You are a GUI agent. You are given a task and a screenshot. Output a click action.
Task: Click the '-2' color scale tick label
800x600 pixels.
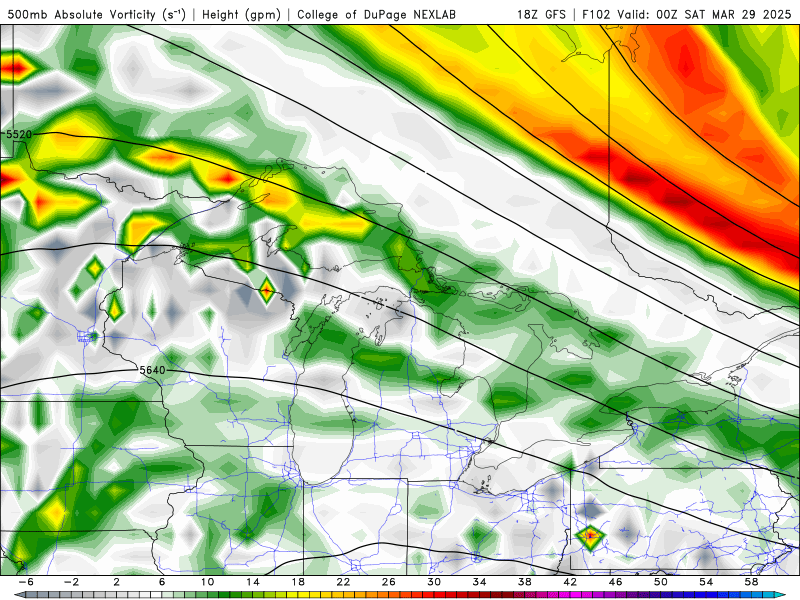(x=71, y=582)
